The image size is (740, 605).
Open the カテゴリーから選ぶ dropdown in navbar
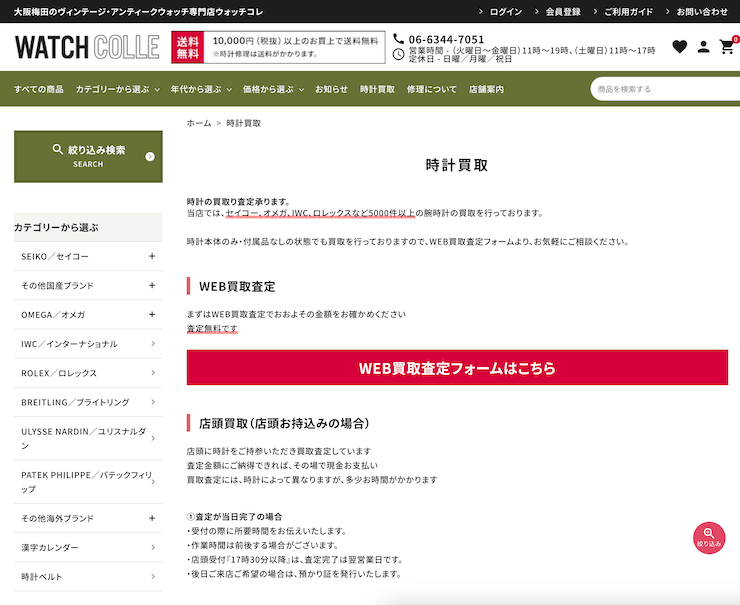point(118,89)
